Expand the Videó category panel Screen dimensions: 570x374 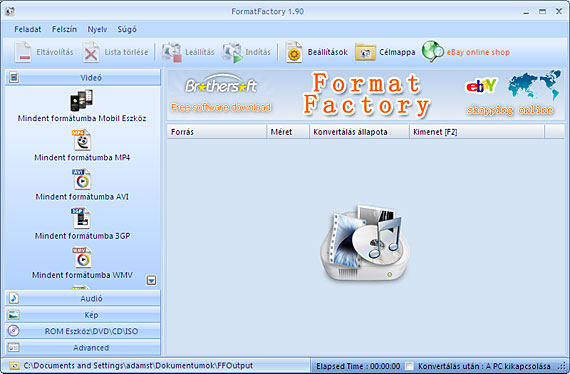click(x=83, y=77)
